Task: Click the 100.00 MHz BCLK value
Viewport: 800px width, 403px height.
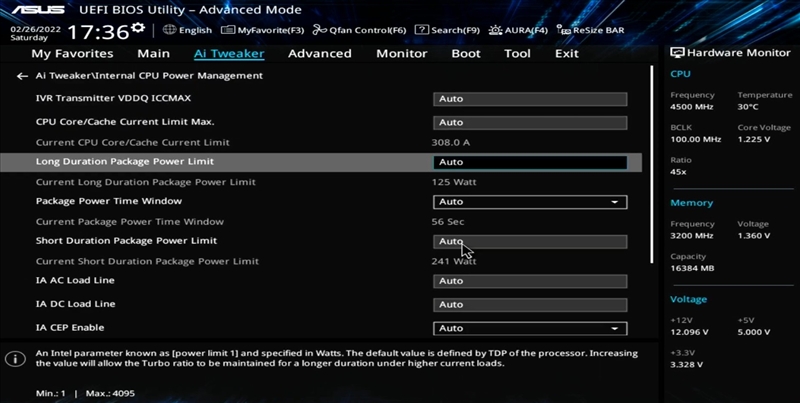Action: [695, 139]
